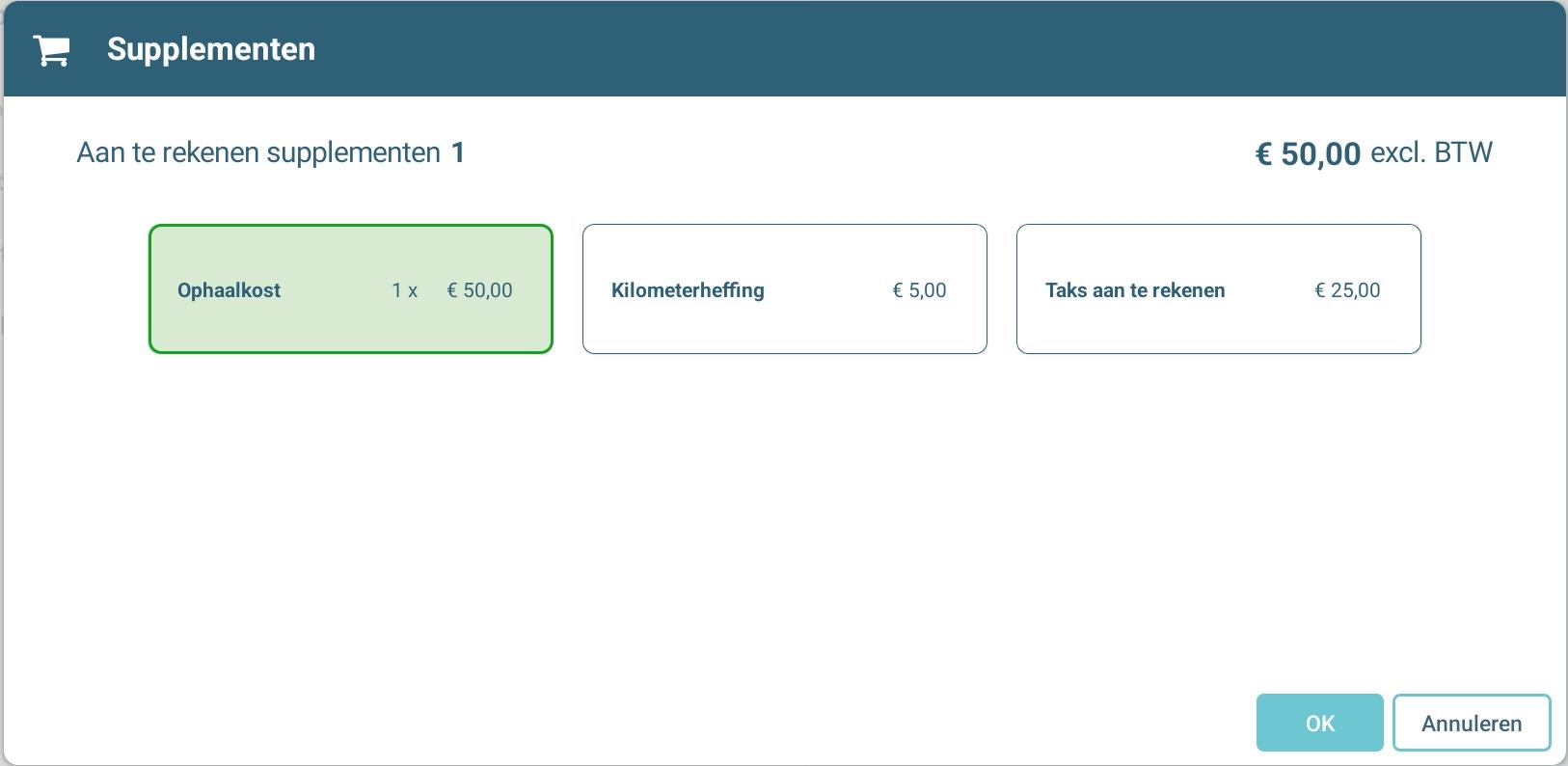This screenshot has width=1568, height=766.
Task: Click the bold € 50,00 total amount
Action: 1308,153
